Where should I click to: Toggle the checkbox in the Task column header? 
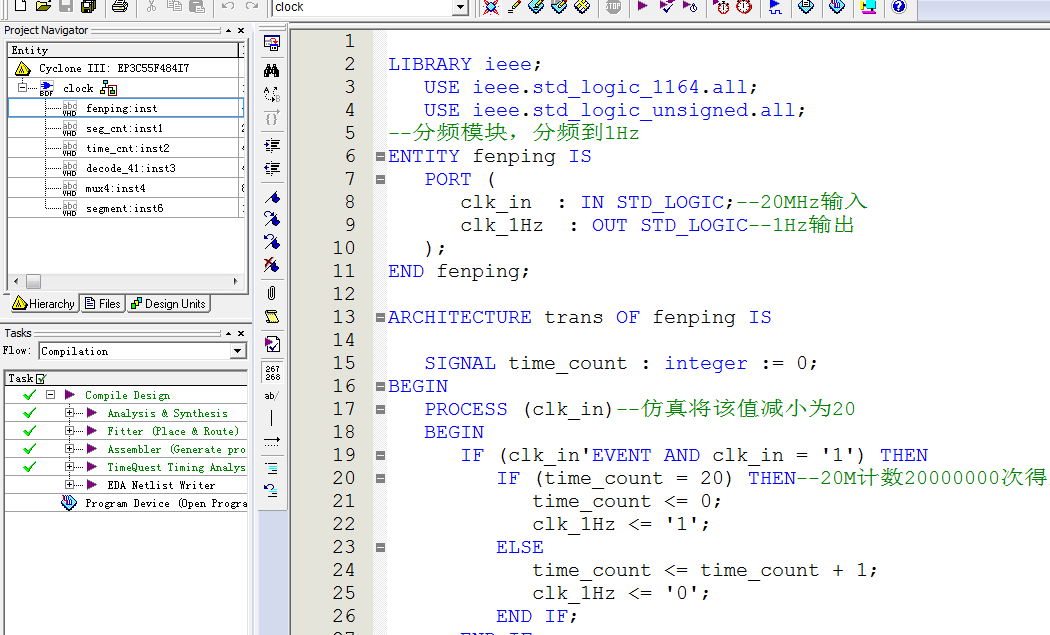(41, 378)
